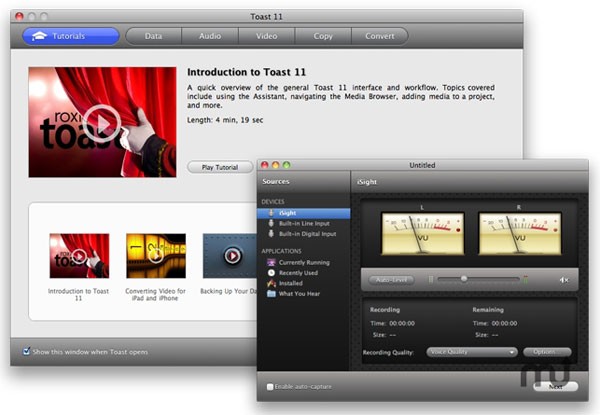Screen dimensions: 600x415
Task: Click the Recording Time 00:00:00 value
Action: (402, 323)
